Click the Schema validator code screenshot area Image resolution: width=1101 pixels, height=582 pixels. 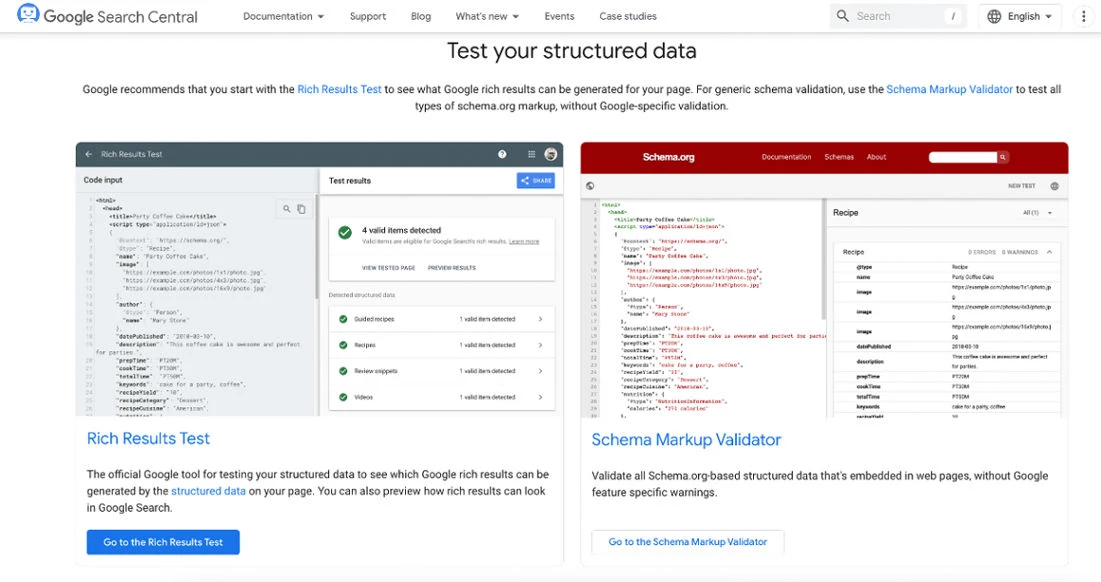[702, 308]
